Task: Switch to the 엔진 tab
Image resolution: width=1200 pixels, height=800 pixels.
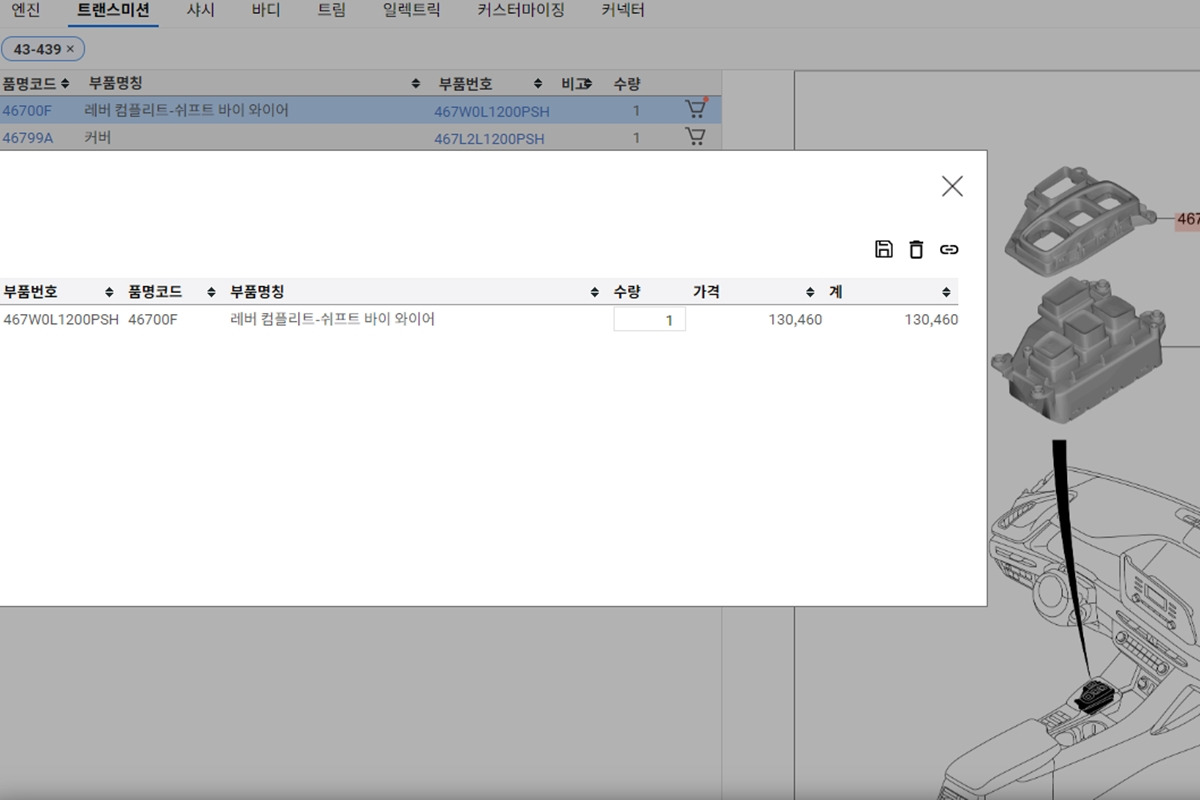Action: pyautogui.click(x=25, y=10)
